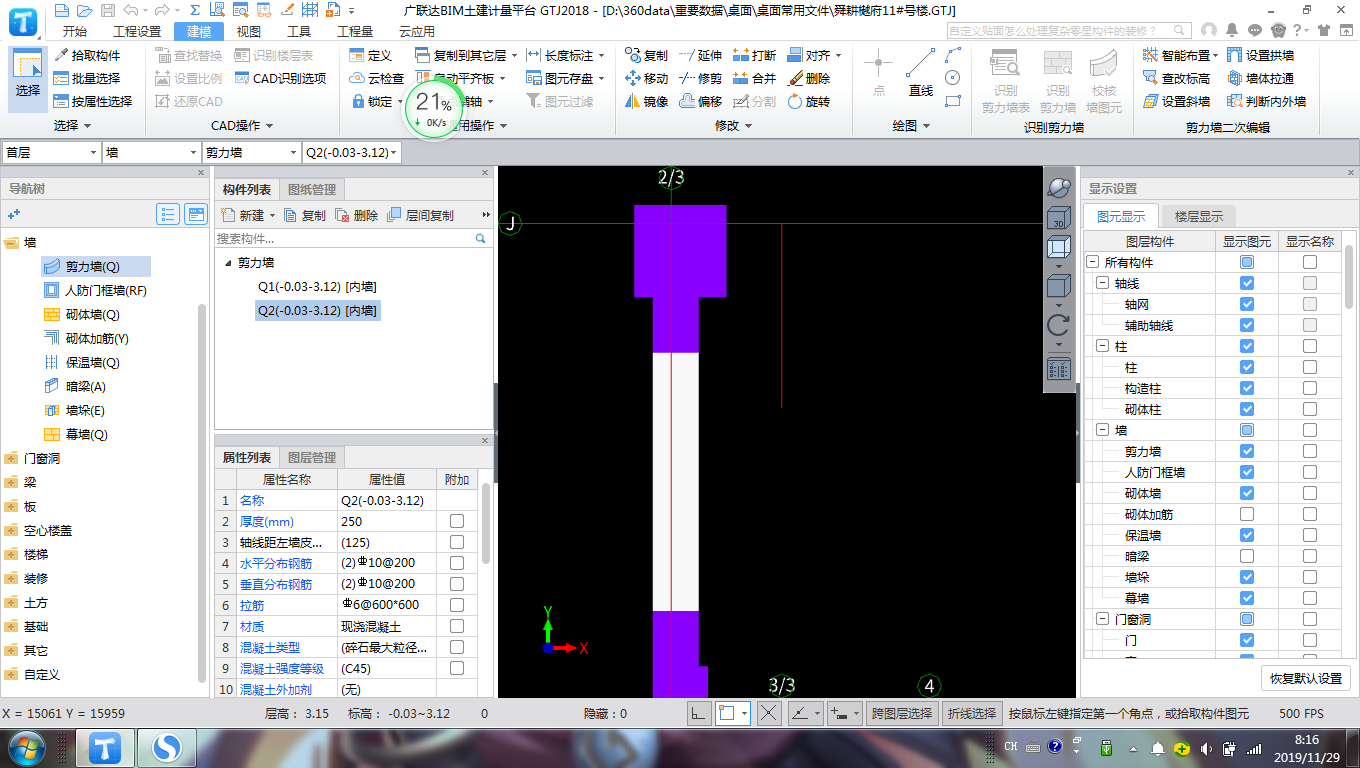Image resolution: width=1360 pixels, height=768 pixels.
Task: Open the 墙 category dropdown
Action: point(152,152)
